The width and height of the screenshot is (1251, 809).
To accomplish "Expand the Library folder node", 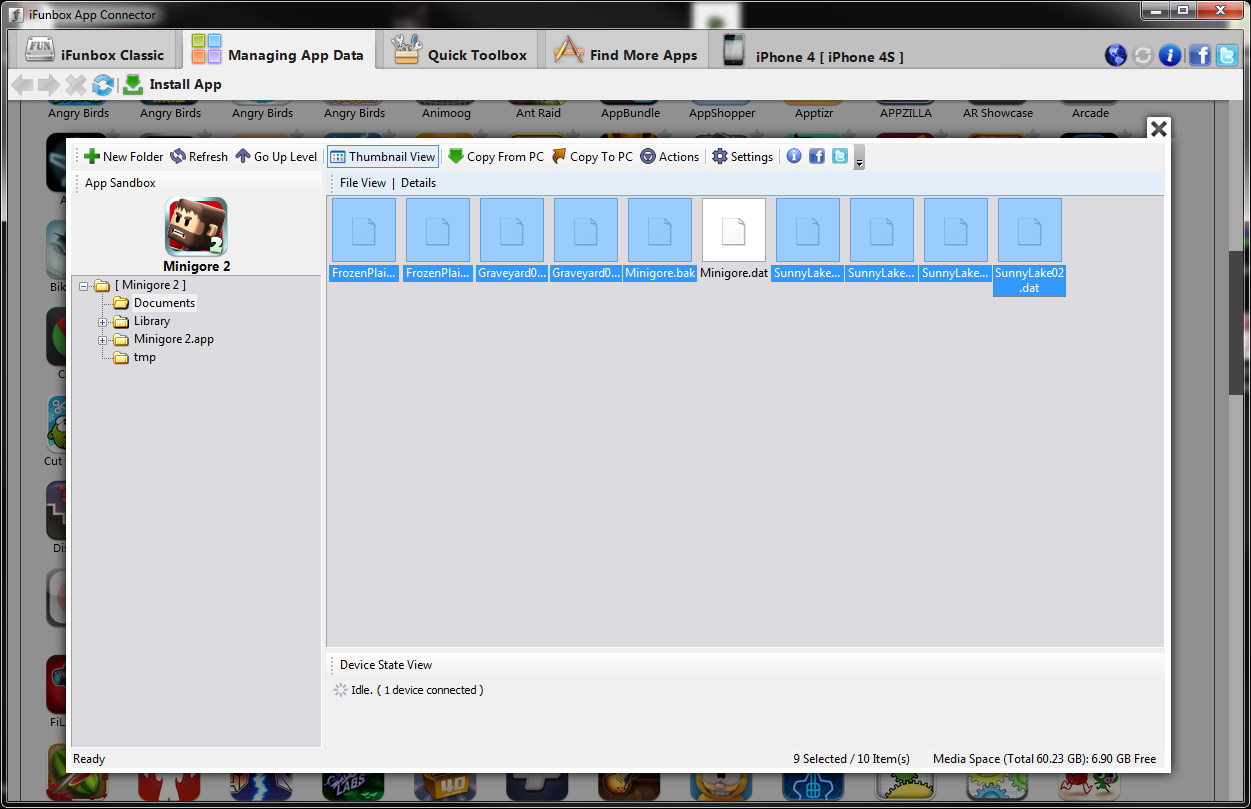I will (x=102, y=322).
